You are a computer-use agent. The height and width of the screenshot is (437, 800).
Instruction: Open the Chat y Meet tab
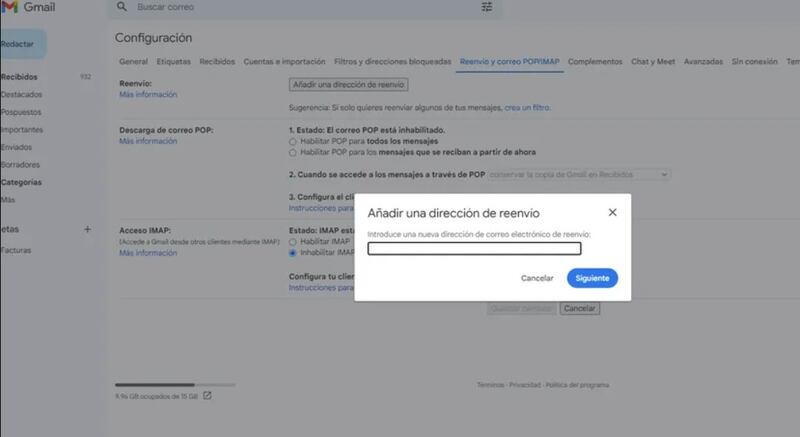pos(653,61)
